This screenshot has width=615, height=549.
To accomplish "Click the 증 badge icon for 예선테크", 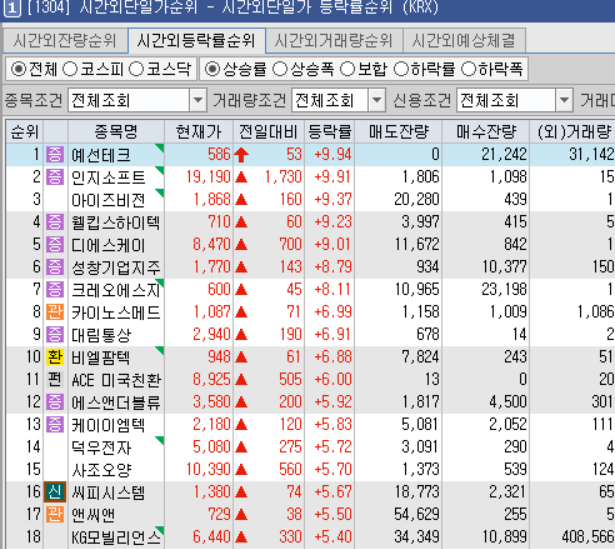I will [x=55, y=155].
